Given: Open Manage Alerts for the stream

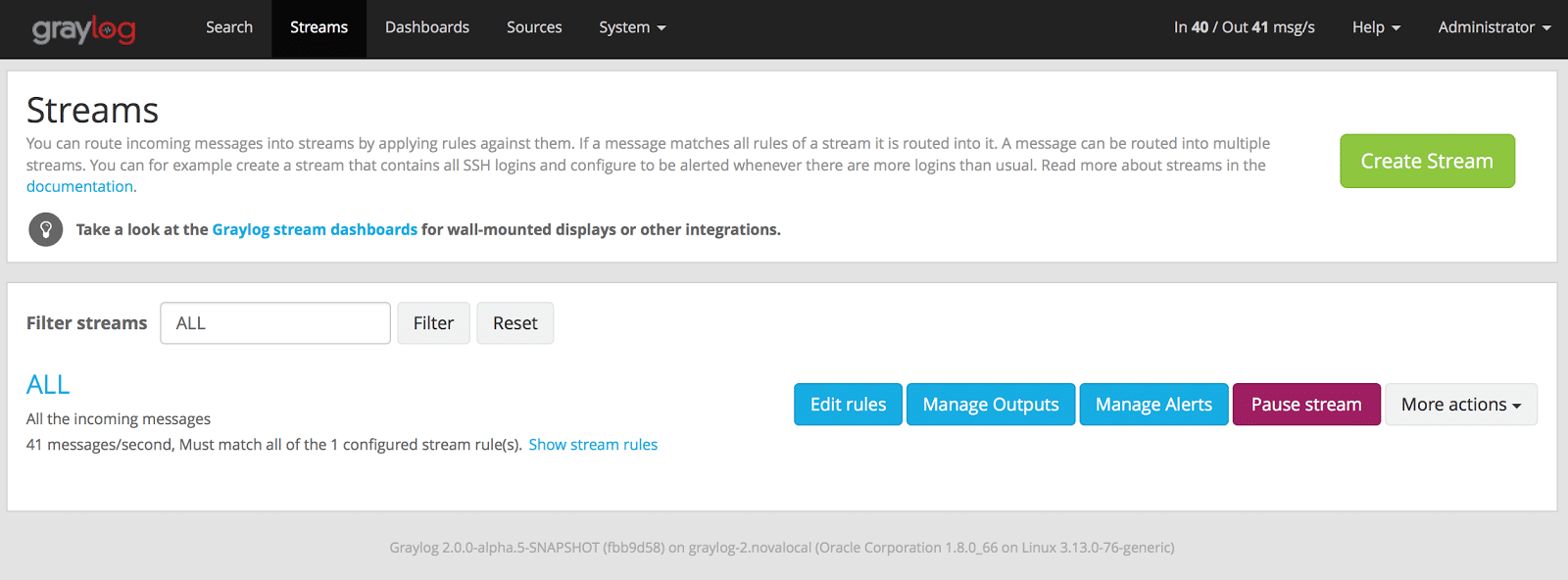Looking at the screenshot, I should (1153, 405).
